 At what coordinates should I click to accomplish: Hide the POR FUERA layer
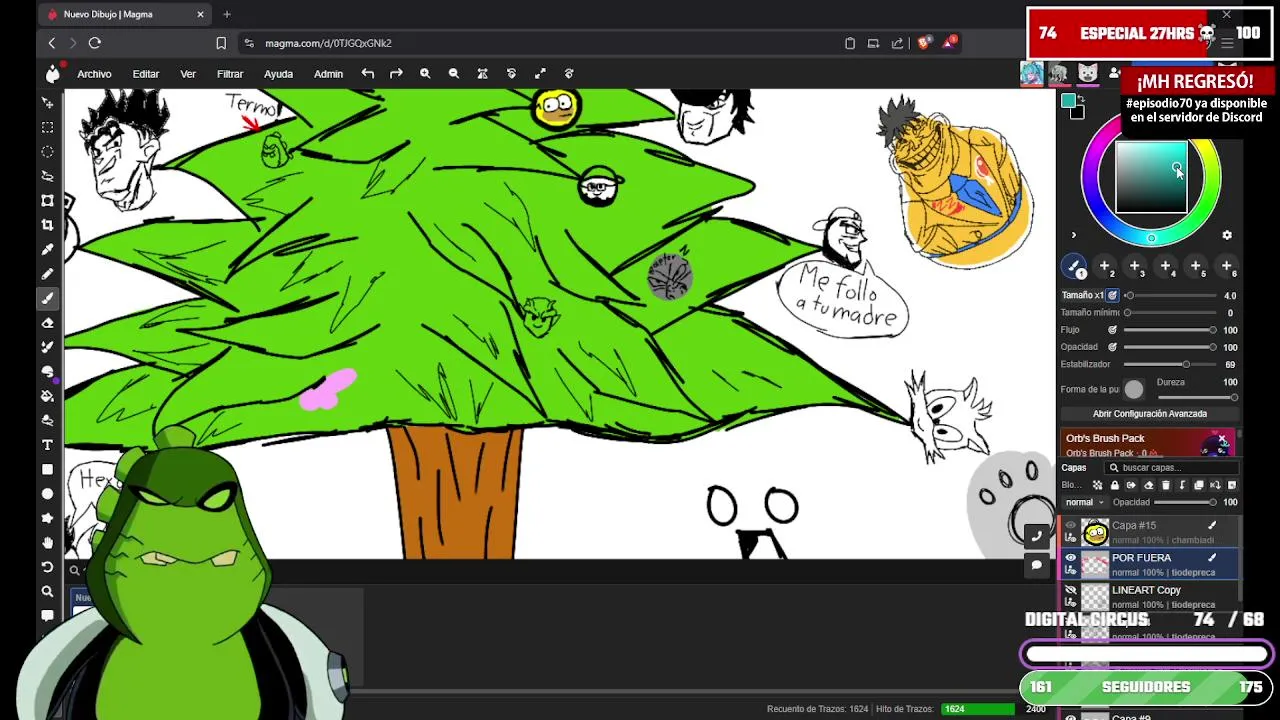click(1071, 558)
